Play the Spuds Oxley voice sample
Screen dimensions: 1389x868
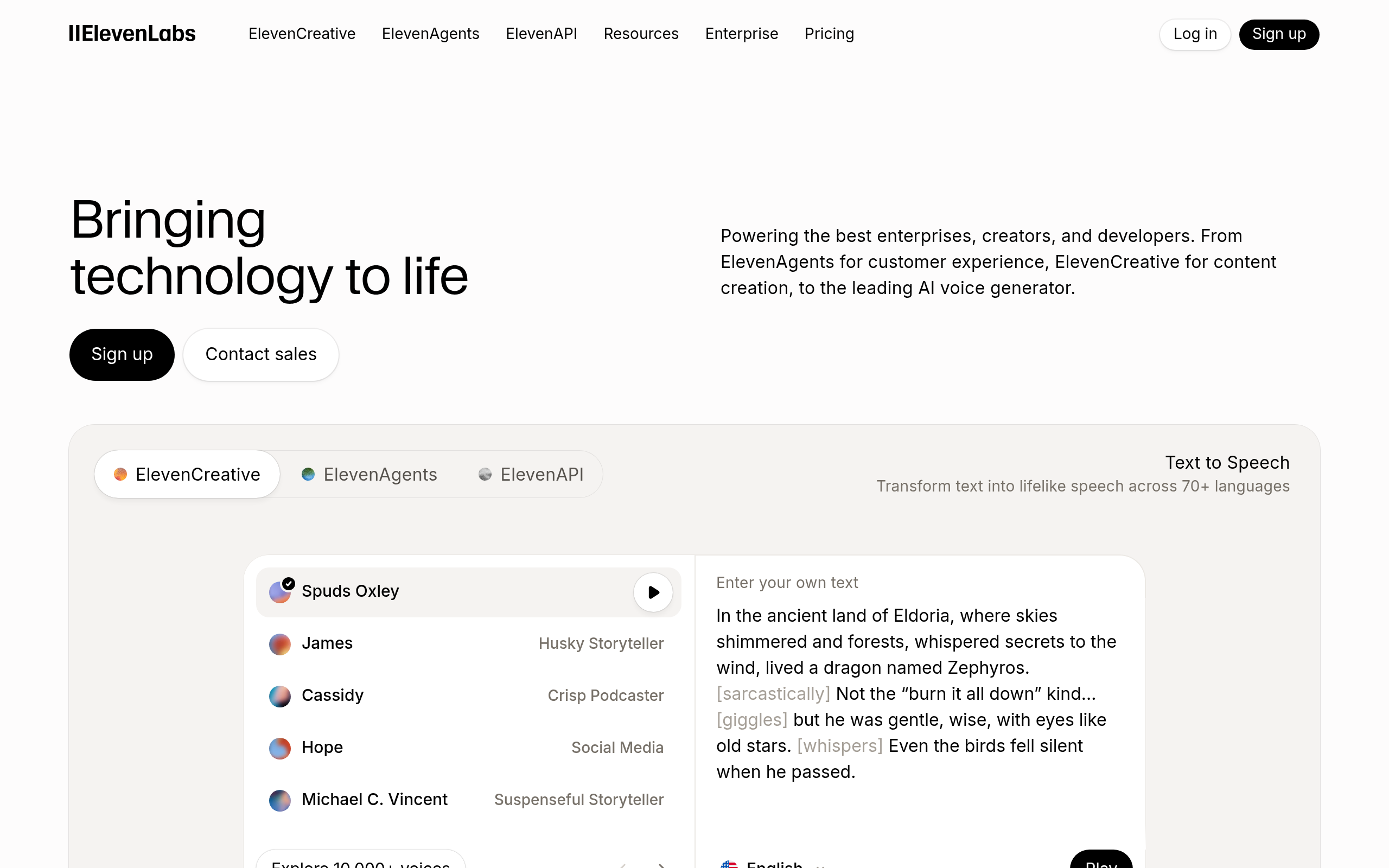click(x=653, y=592)
